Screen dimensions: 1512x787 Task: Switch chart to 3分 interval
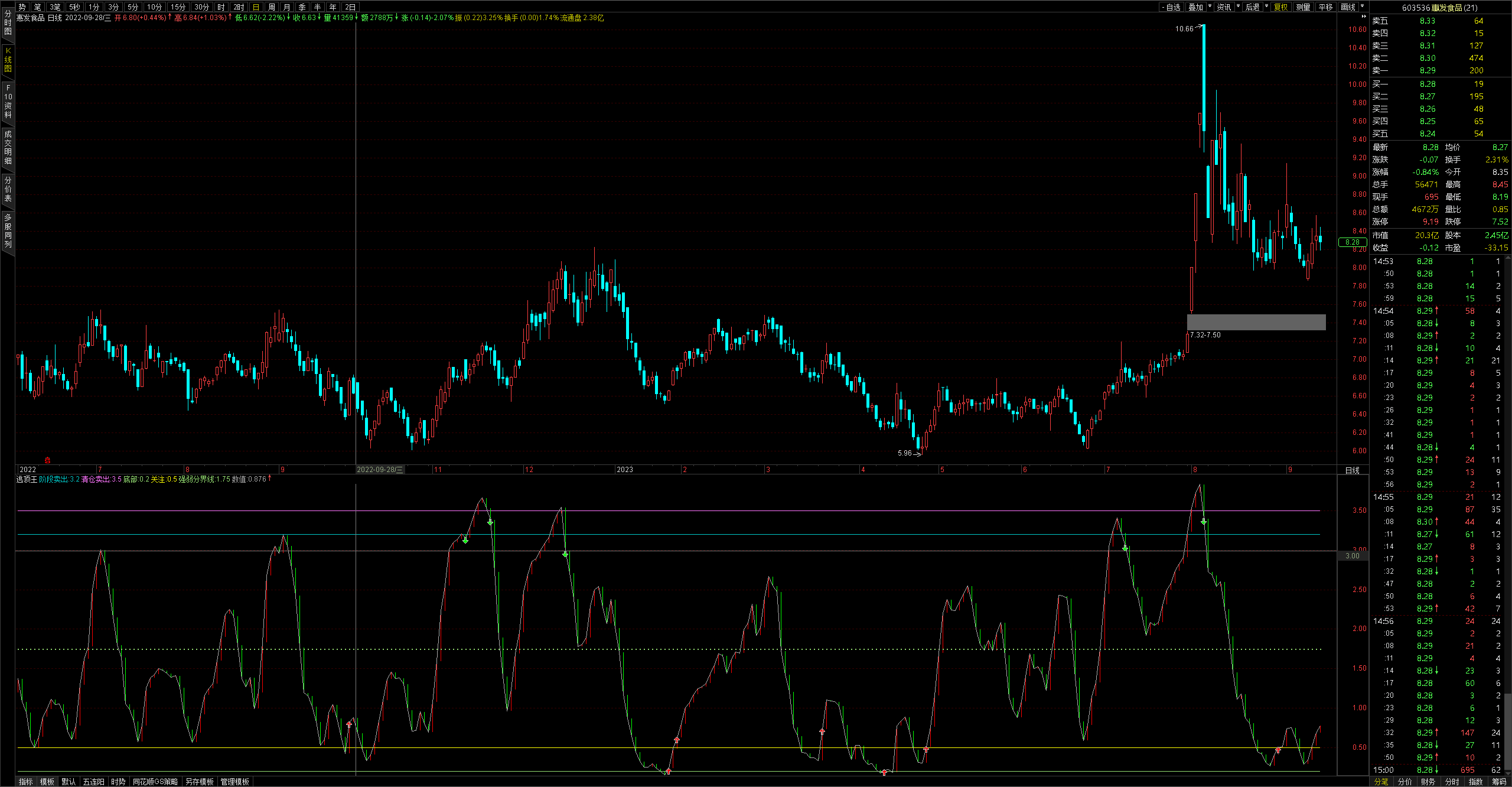tap(113, 7)
